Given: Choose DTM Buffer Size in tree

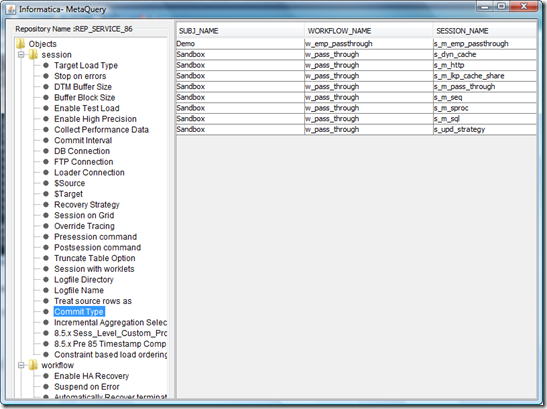Looking at the screenshot, I should (x=83, y=87).
